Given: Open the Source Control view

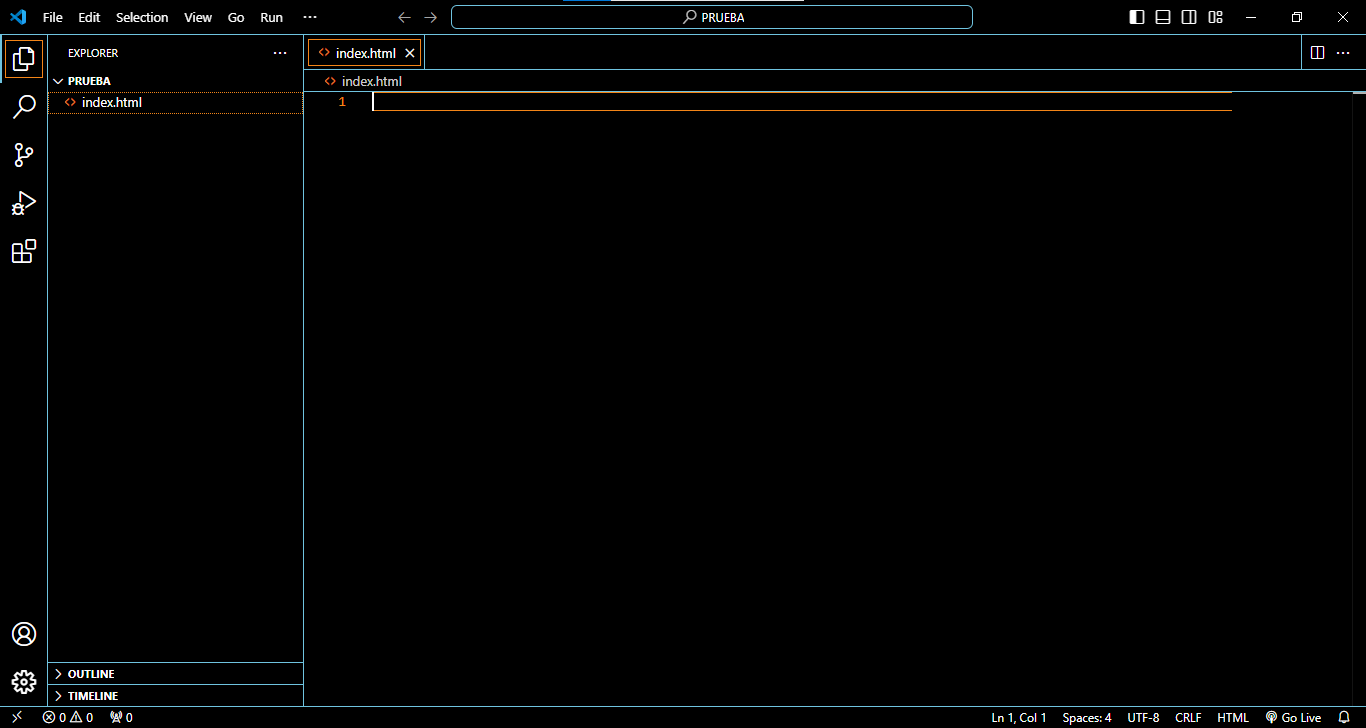Looking at the screenshot, I should pos(24,155).
